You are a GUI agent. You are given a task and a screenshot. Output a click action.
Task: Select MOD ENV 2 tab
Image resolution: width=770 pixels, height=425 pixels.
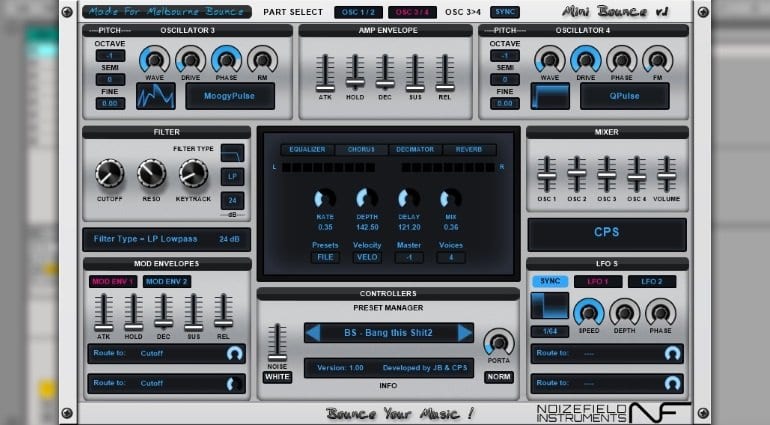166,282
